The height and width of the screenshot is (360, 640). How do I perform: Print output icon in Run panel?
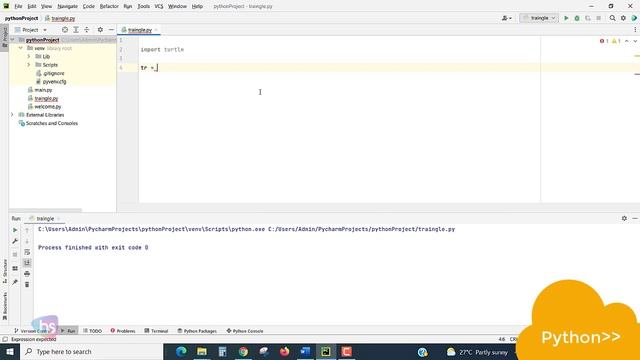pyautogui.click(x=27, y=273)
